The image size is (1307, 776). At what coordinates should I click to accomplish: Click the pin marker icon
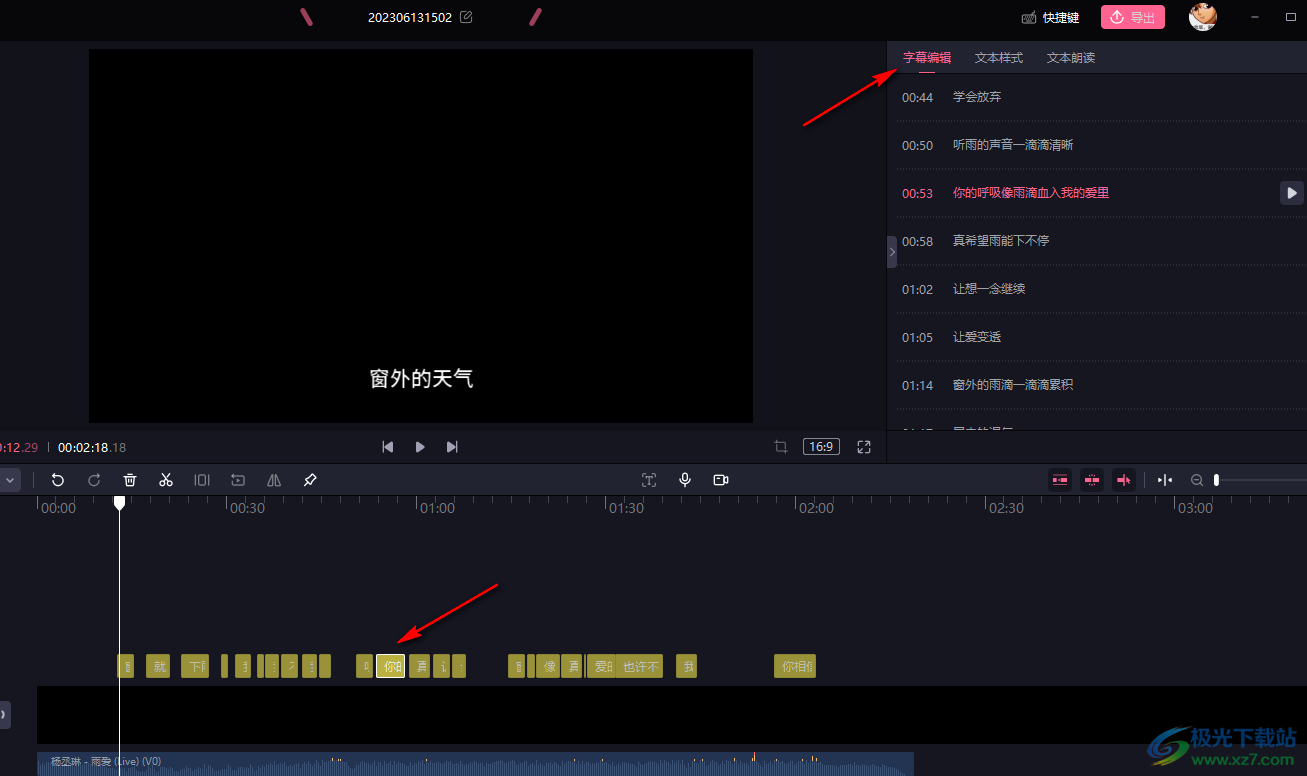(x=310, y=480)
